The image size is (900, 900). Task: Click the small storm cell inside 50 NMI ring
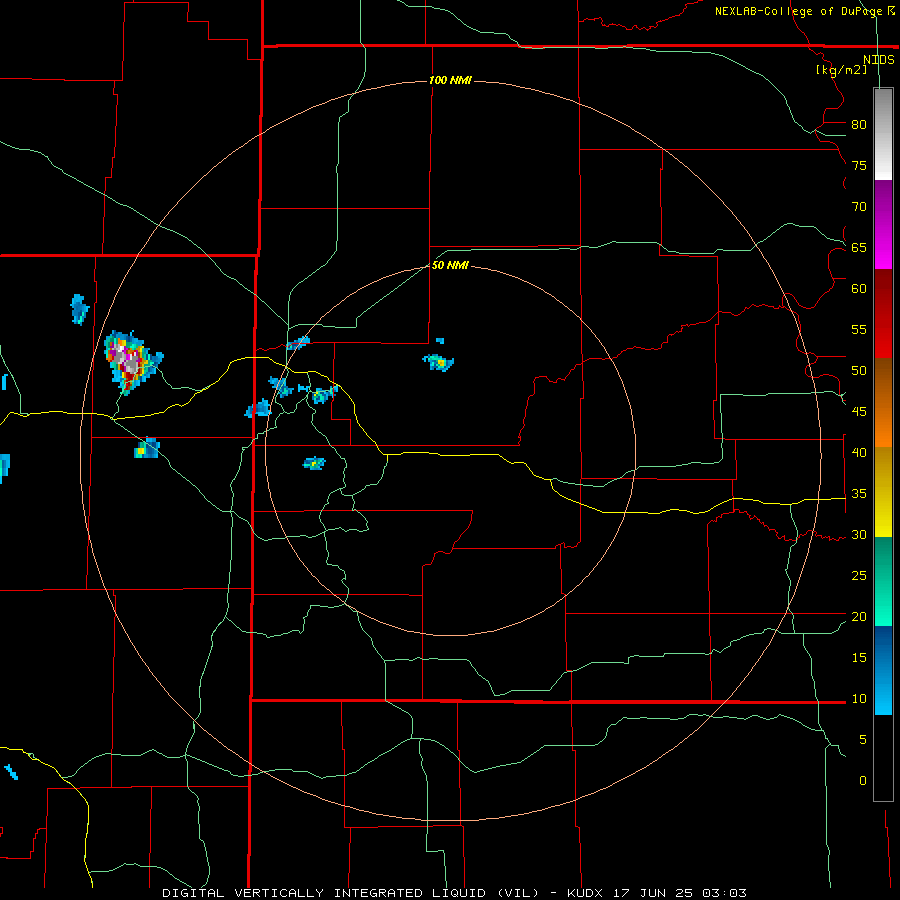click(x=439, y=362)
